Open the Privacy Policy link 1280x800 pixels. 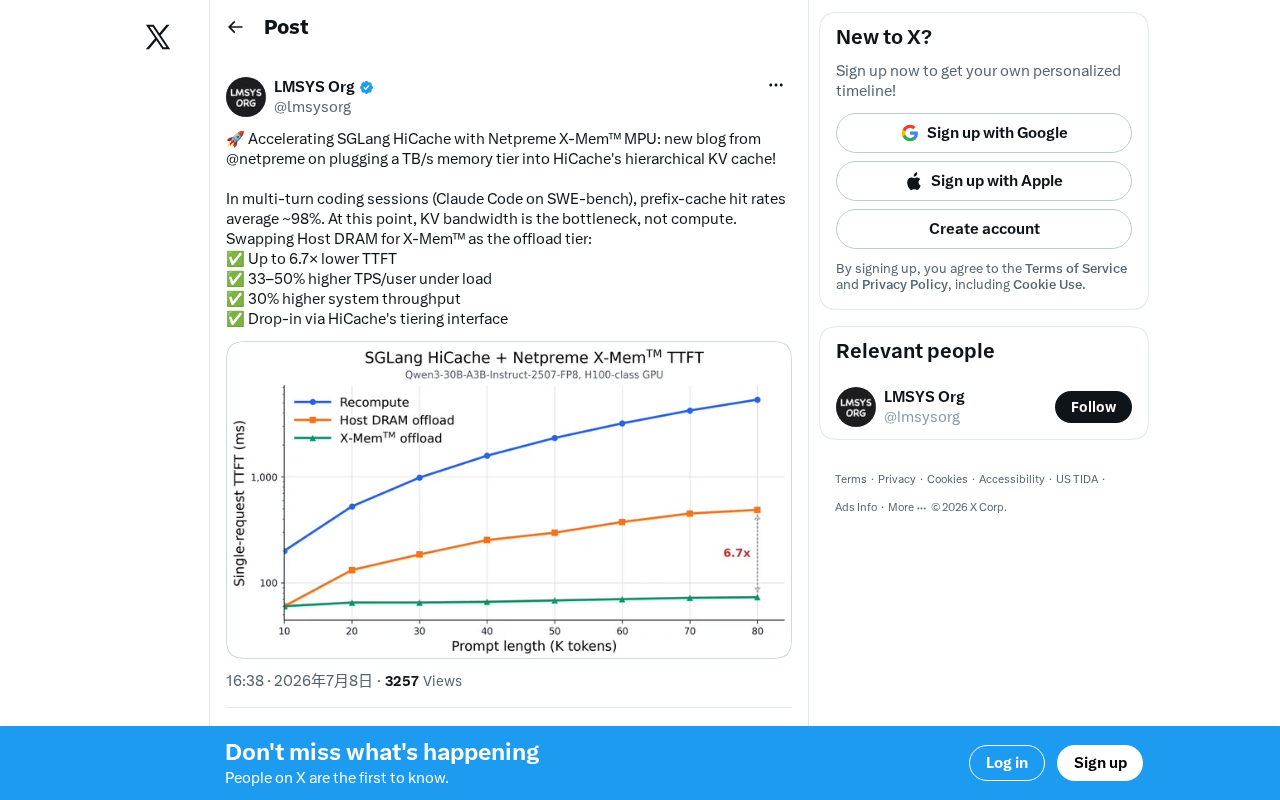[x=905, y=284]
